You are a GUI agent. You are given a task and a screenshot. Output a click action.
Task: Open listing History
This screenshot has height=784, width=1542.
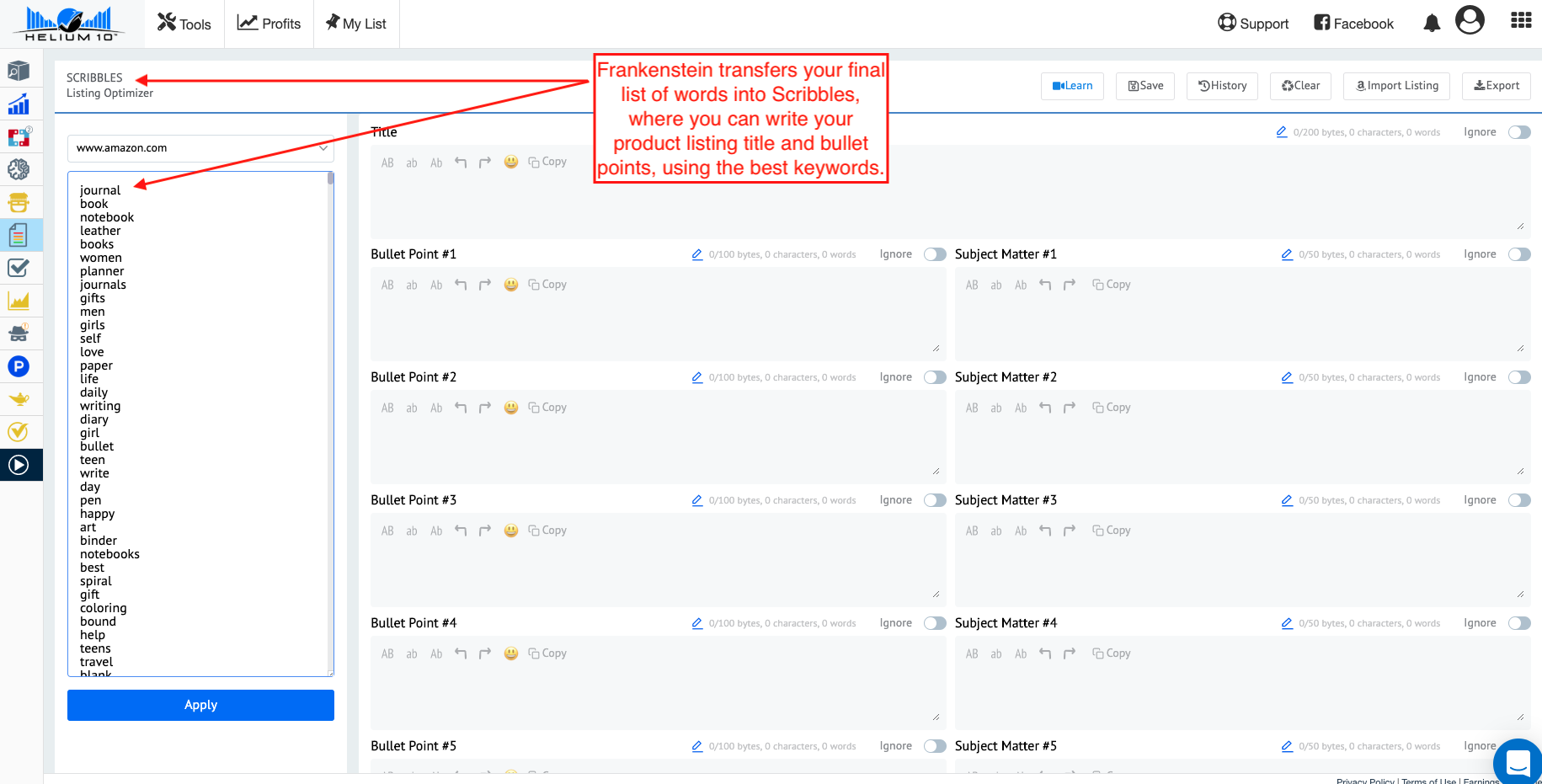tap(1222, 86)
